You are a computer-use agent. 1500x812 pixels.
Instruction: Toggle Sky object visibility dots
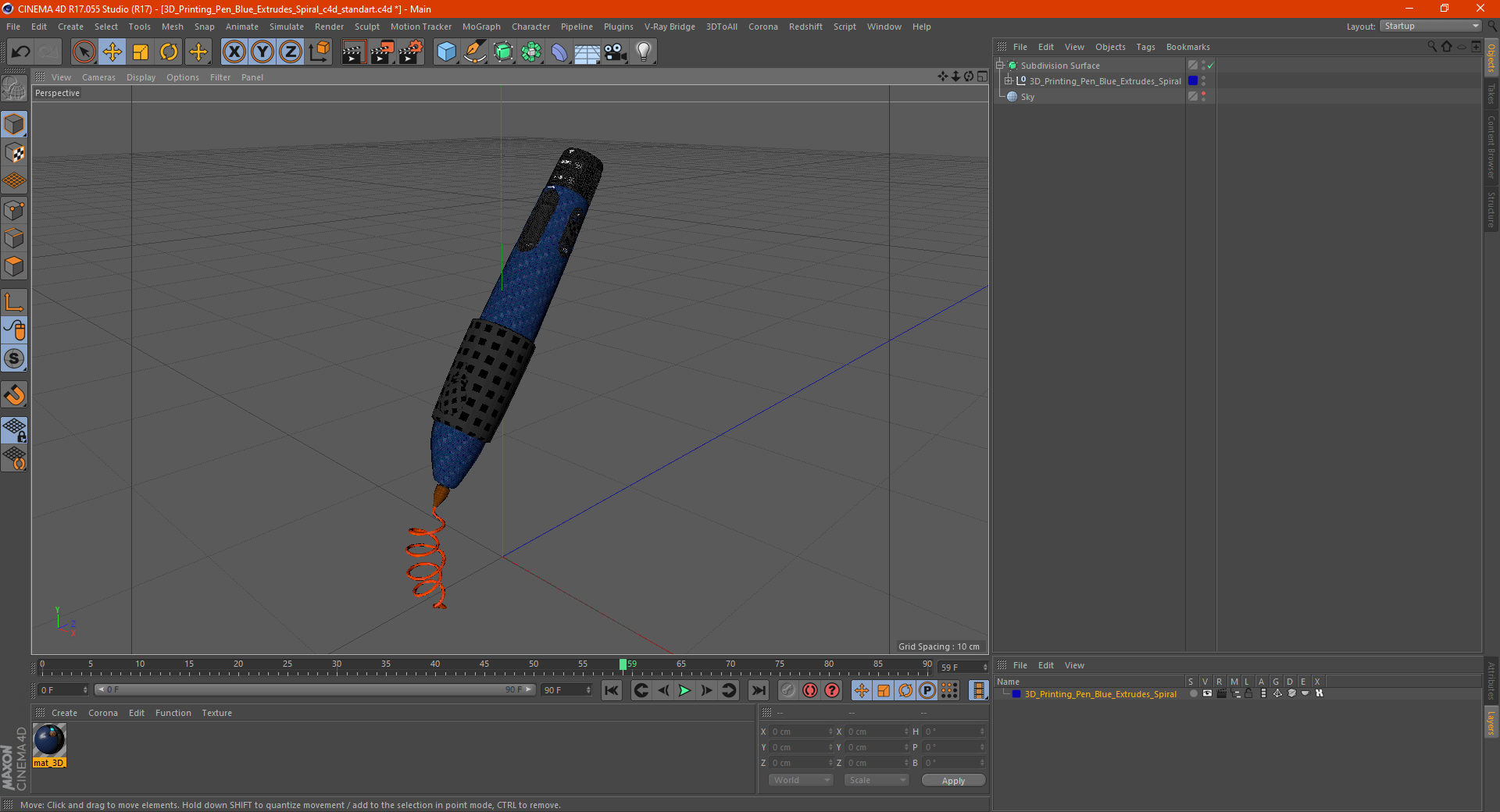(x=1203, y=97)
